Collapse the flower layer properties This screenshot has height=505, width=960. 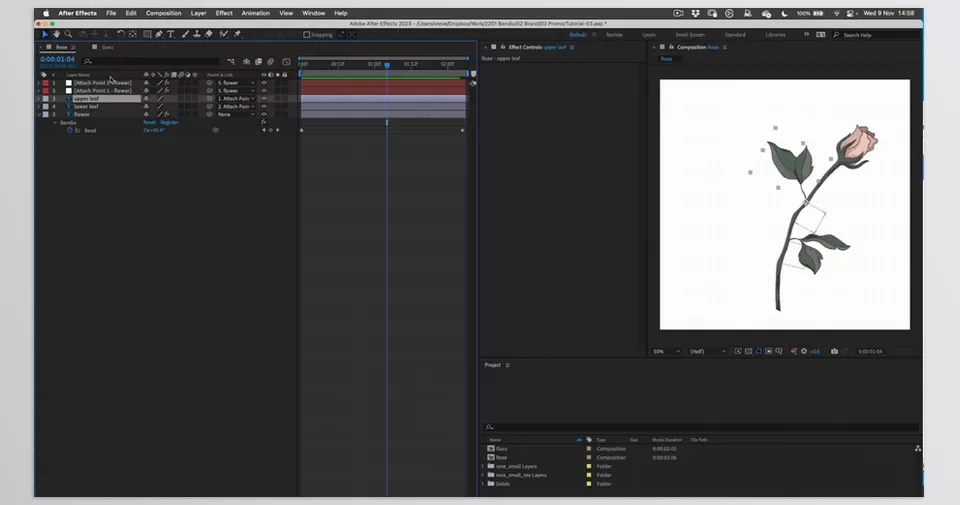tap(39, 114)
